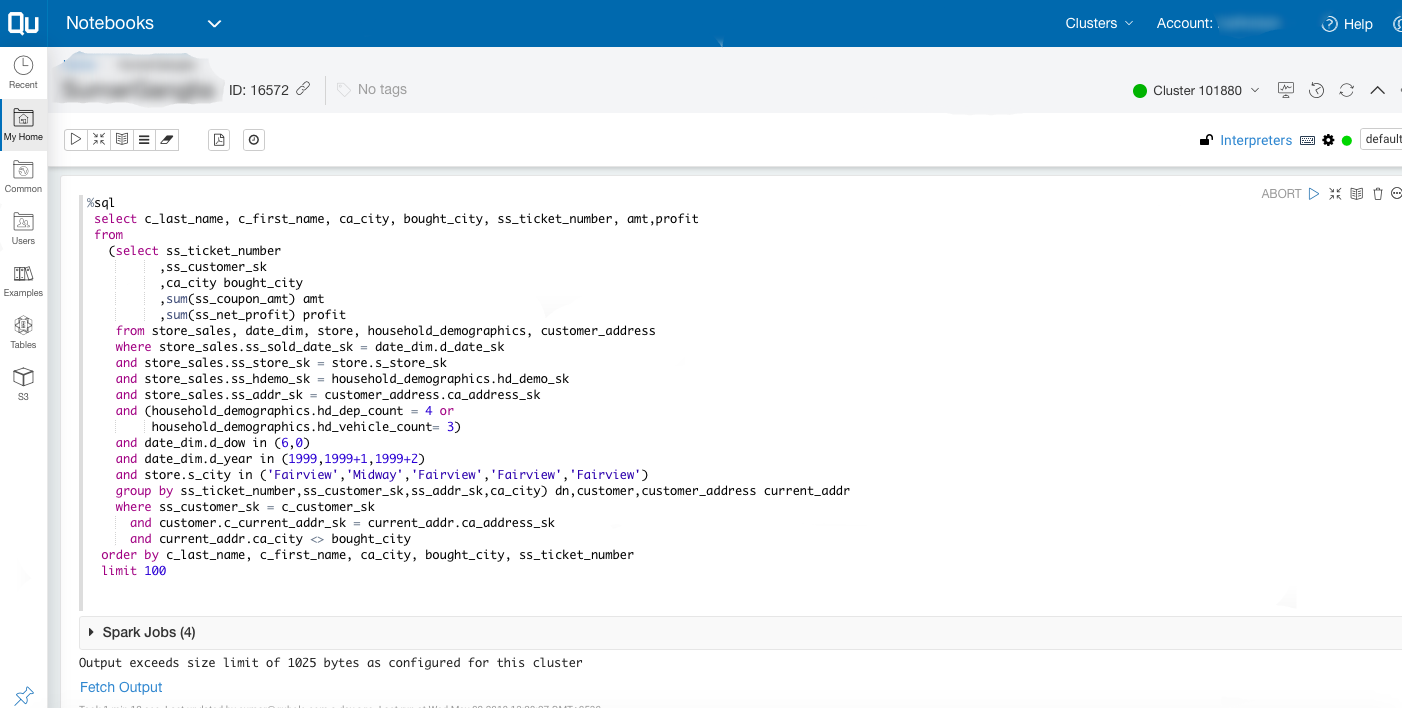Viewport: 1402px width, 708px height.
Task: Copy notebook link next to ID 16572
Action: tap(303, 89)
